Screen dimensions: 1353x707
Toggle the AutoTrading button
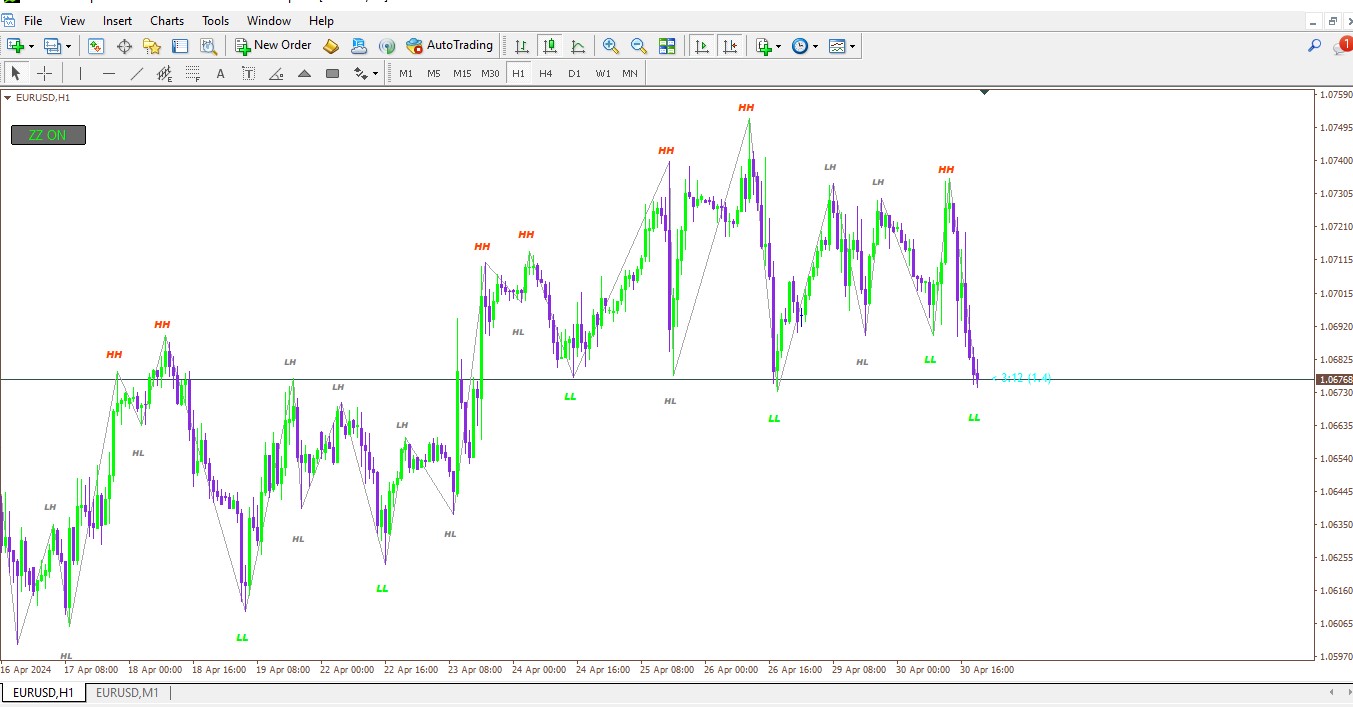tap(449, 46)
